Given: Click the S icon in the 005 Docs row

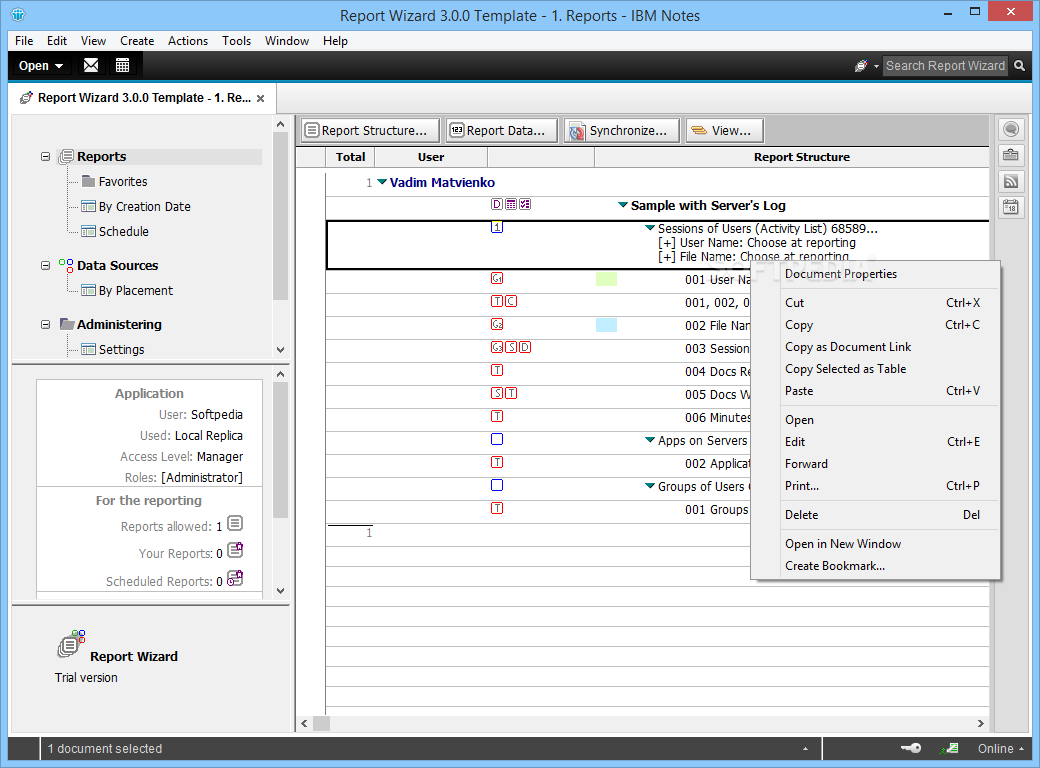Looking at the screenshot, I should pos(497,393).
